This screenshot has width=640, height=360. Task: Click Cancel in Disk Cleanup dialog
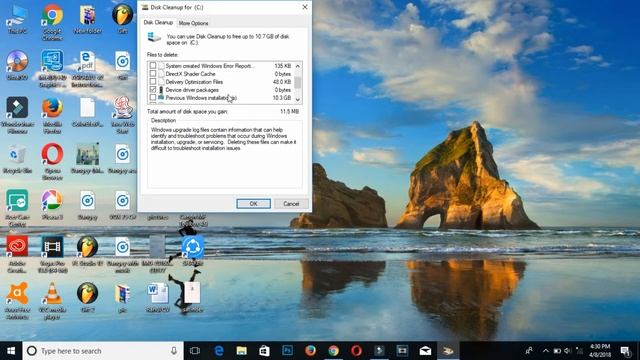point(291,204)
